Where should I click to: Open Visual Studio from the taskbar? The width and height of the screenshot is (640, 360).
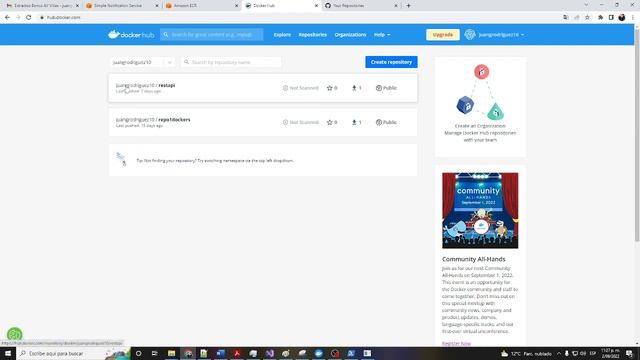(x=269, y=353)
